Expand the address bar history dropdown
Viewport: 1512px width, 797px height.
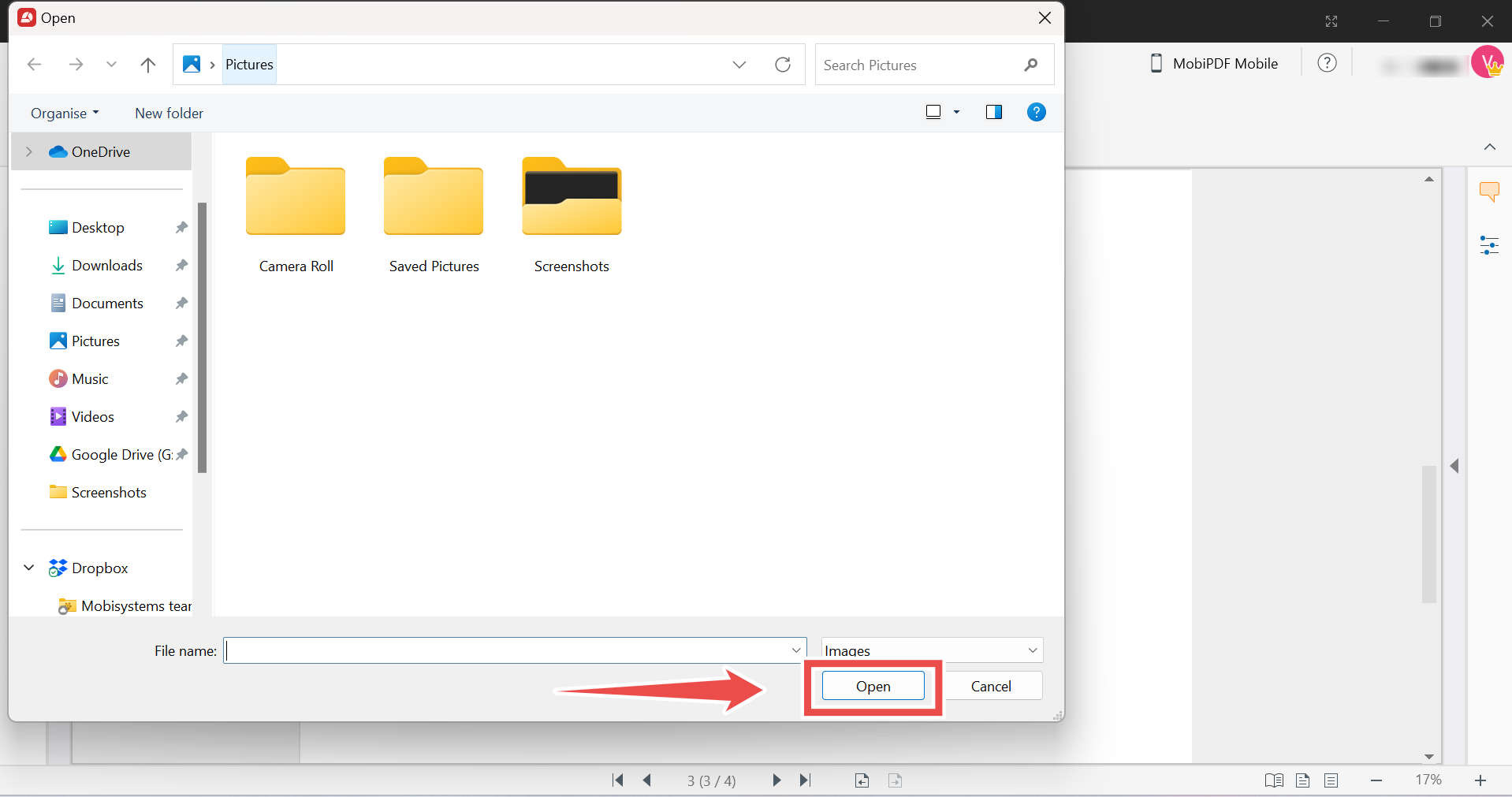739,65
